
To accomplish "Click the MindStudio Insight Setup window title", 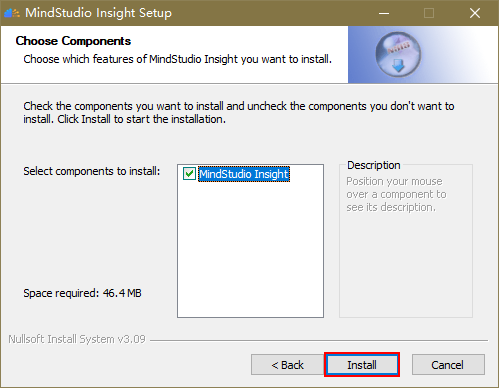I will [x=98, y=13].
